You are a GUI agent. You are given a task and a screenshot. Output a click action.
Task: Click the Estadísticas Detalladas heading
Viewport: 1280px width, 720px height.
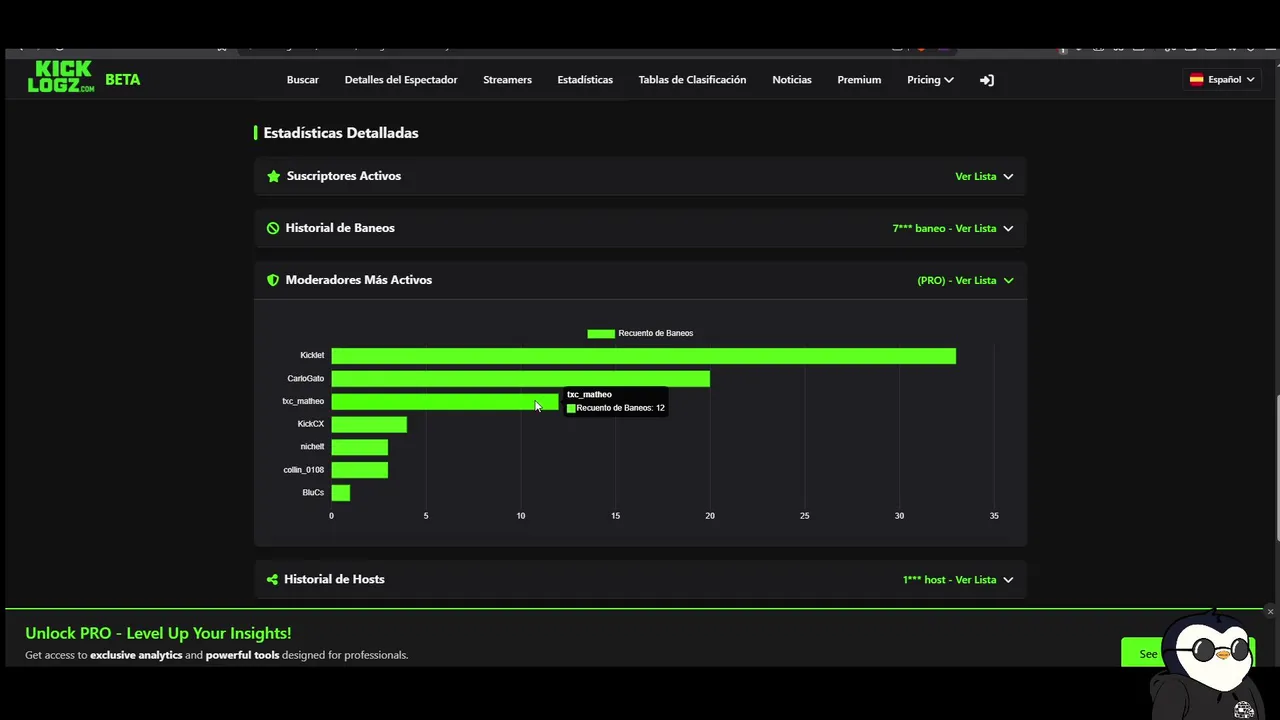(341, 133)
